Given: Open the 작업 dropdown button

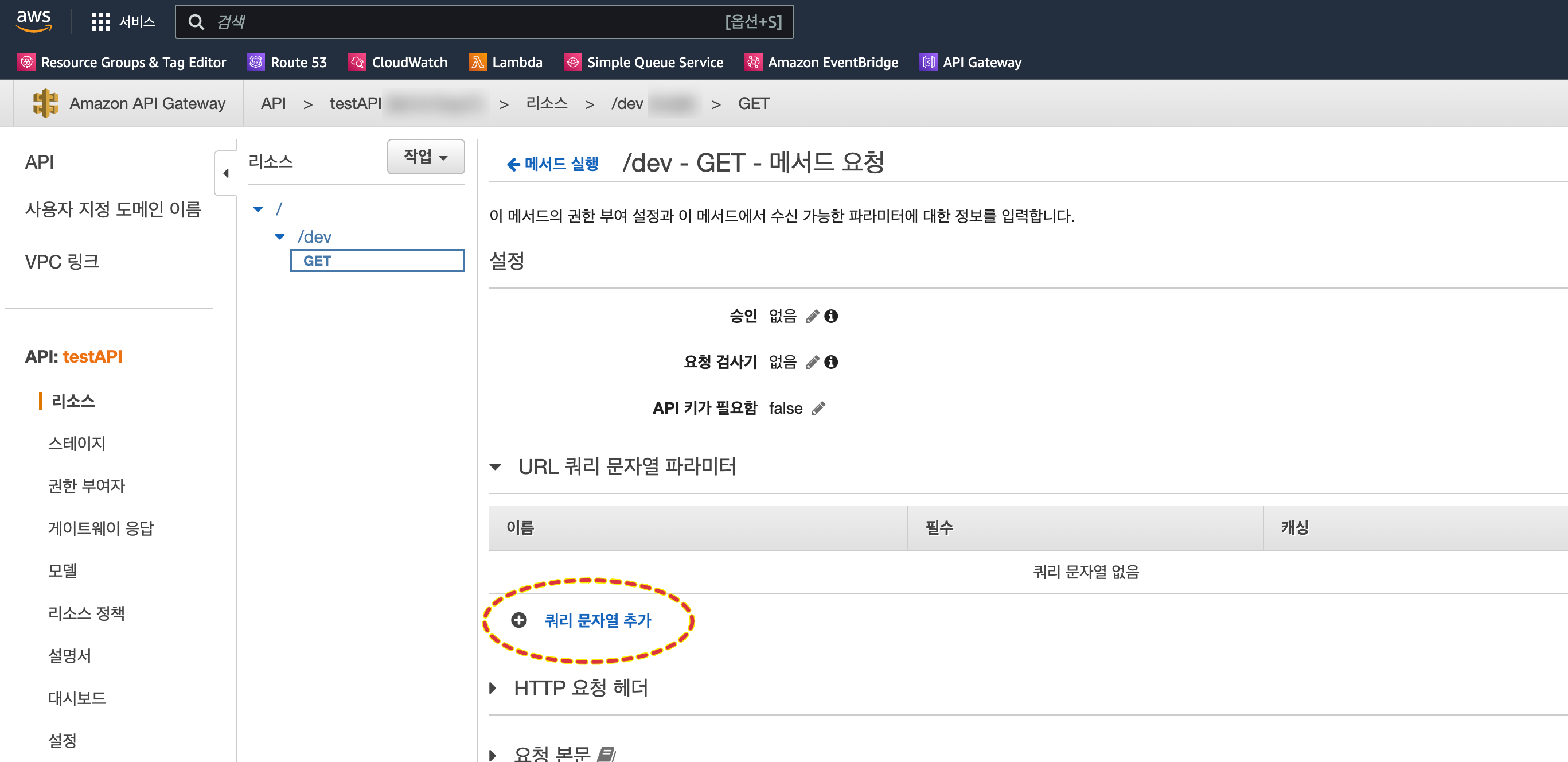Looking at the screenshot, I should (x=426, y=157).
